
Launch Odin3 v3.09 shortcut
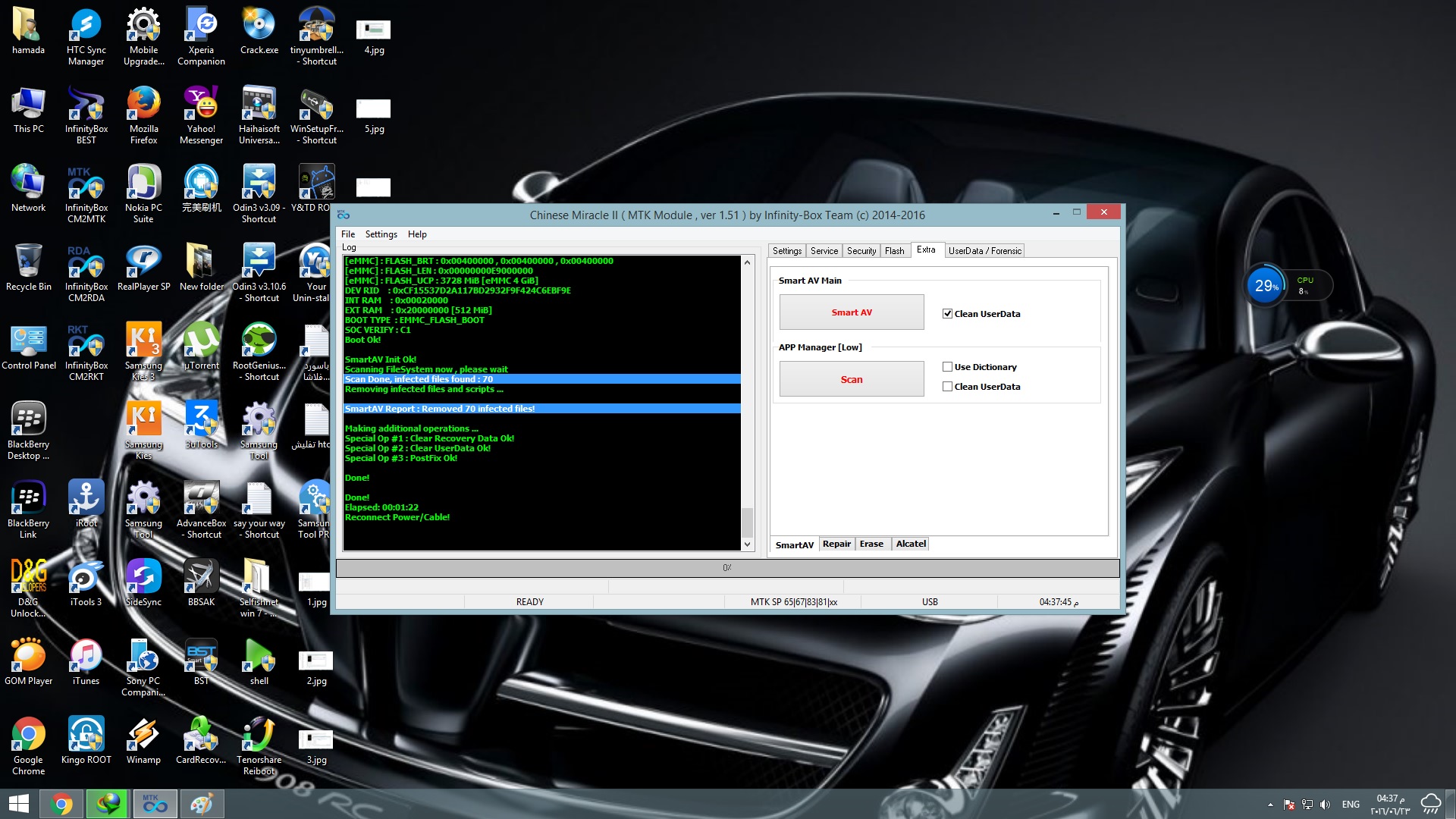[259, 193]
